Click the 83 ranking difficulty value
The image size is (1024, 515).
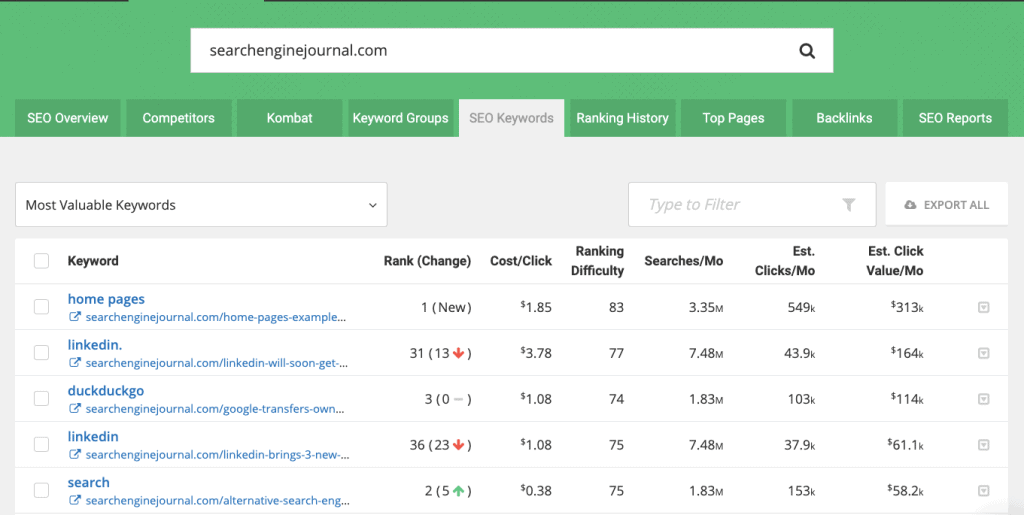point(616,307)
